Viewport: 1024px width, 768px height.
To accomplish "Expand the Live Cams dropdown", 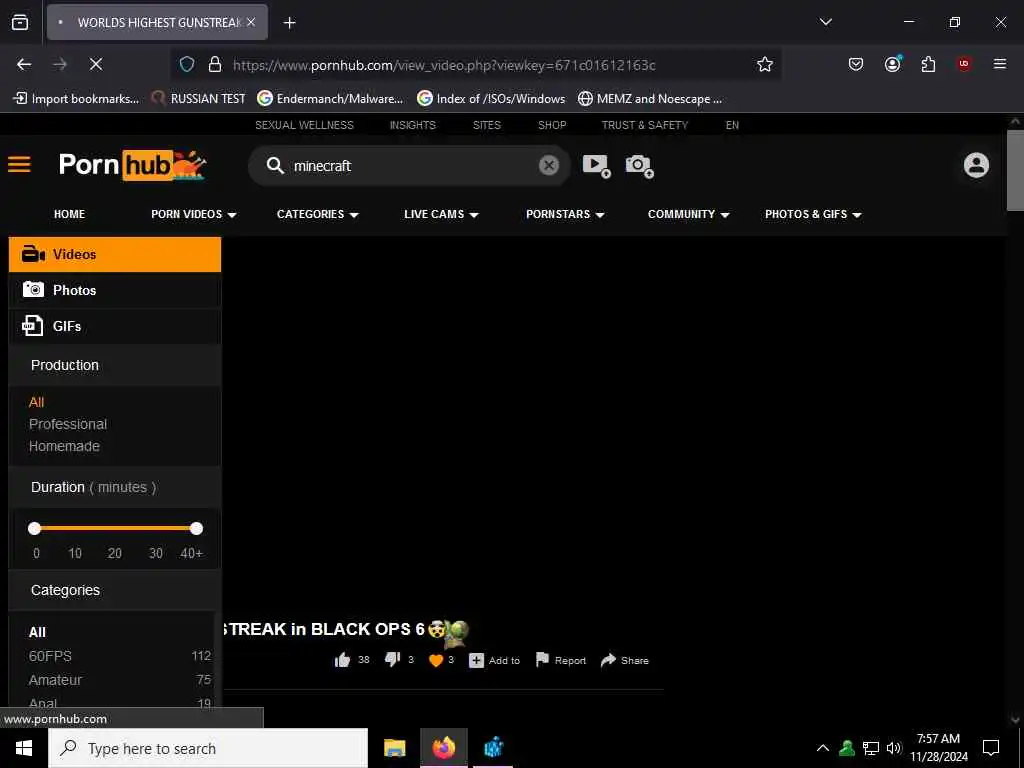I will 441,214.
